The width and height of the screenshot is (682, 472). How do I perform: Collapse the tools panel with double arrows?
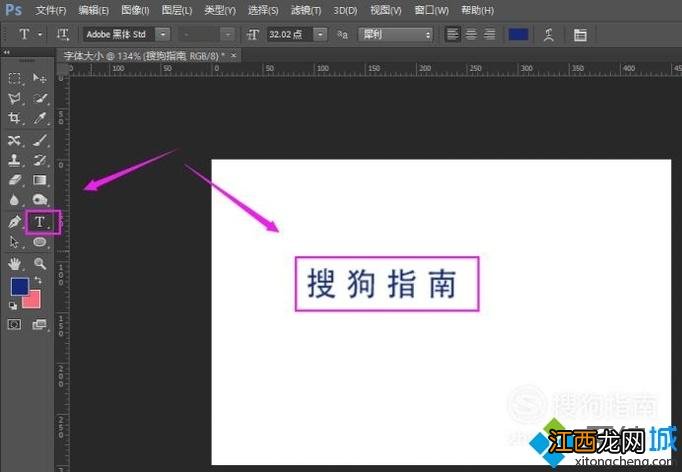tap(7, 52)
